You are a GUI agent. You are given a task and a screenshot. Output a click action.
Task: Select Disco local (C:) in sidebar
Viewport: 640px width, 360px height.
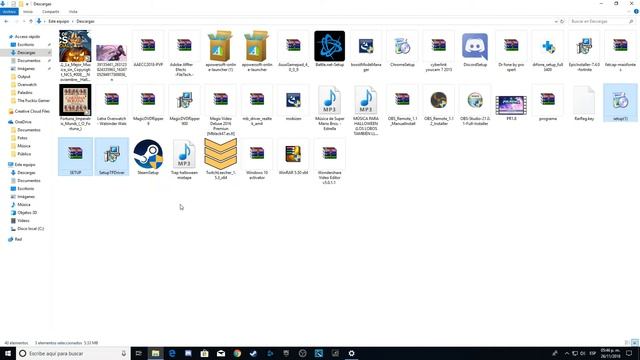(x=31, y=229)
